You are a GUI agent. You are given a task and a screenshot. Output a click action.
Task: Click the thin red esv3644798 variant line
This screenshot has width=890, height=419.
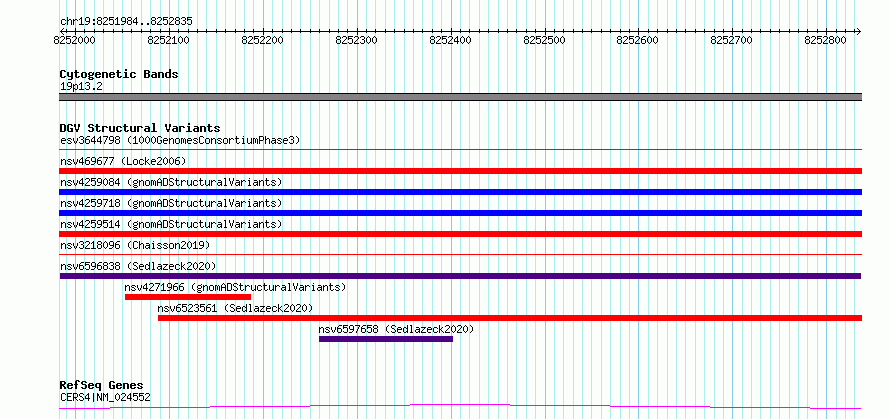(x=461, y=150)
